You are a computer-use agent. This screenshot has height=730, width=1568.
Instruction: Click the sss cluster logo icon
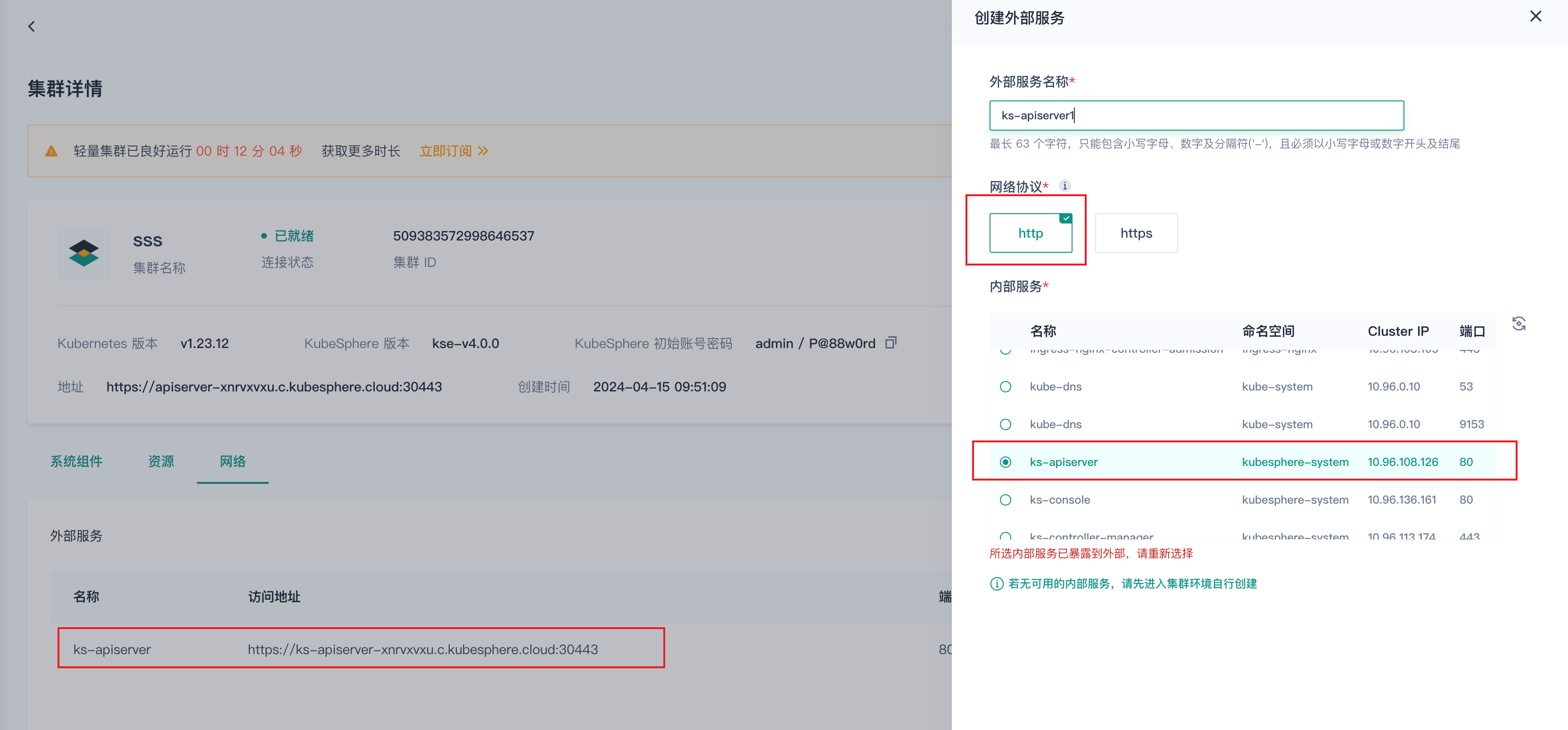coord(84,253)
